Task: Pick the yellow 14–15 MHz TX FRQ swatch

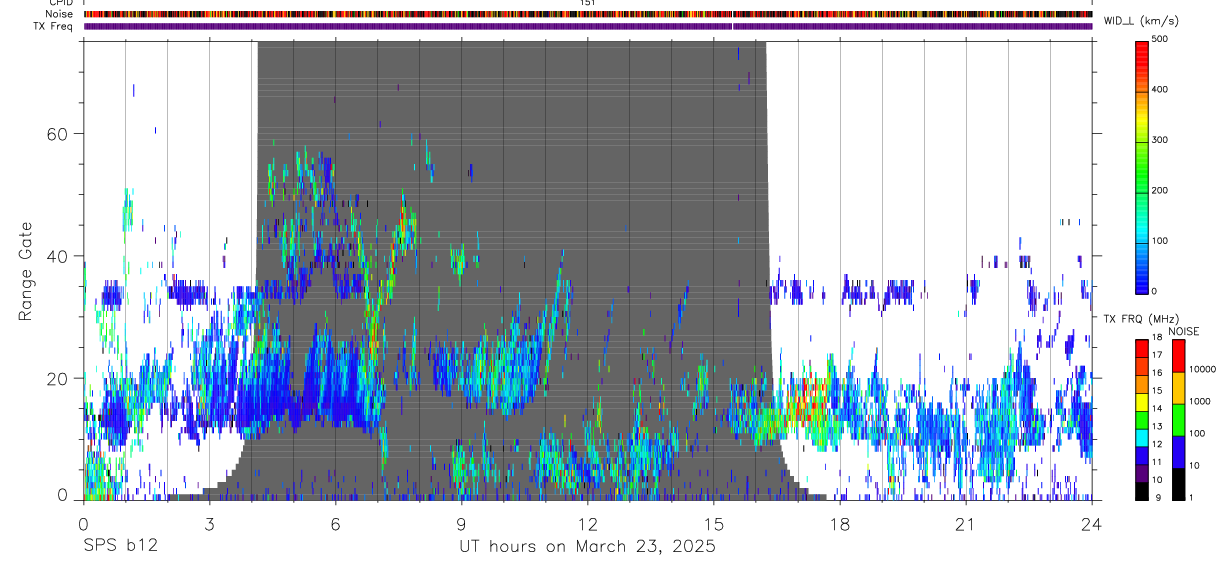Action: 1141,400
